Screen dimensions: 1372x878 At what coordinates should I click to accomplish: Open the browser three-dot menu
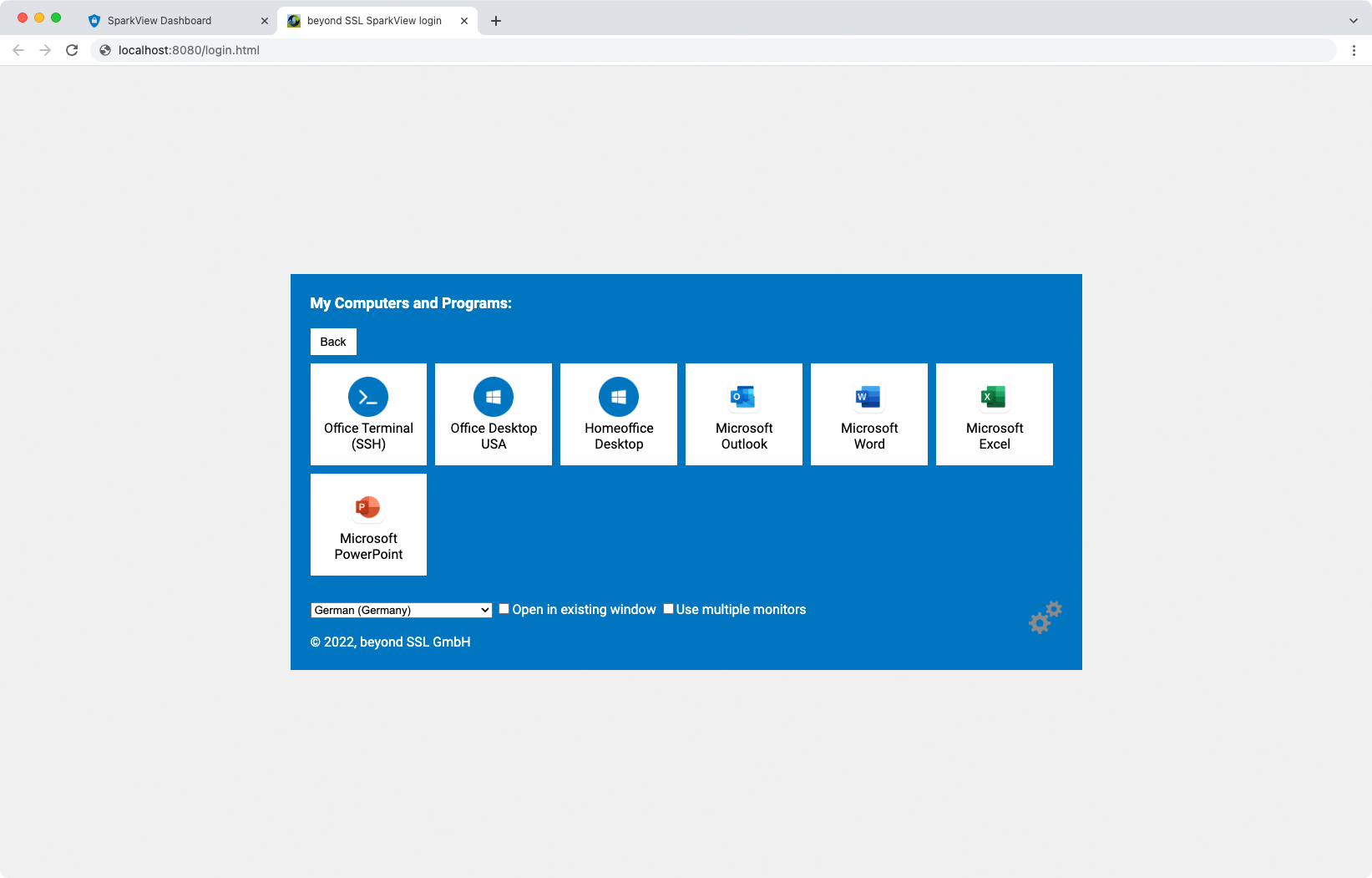tap(1354, 50)
